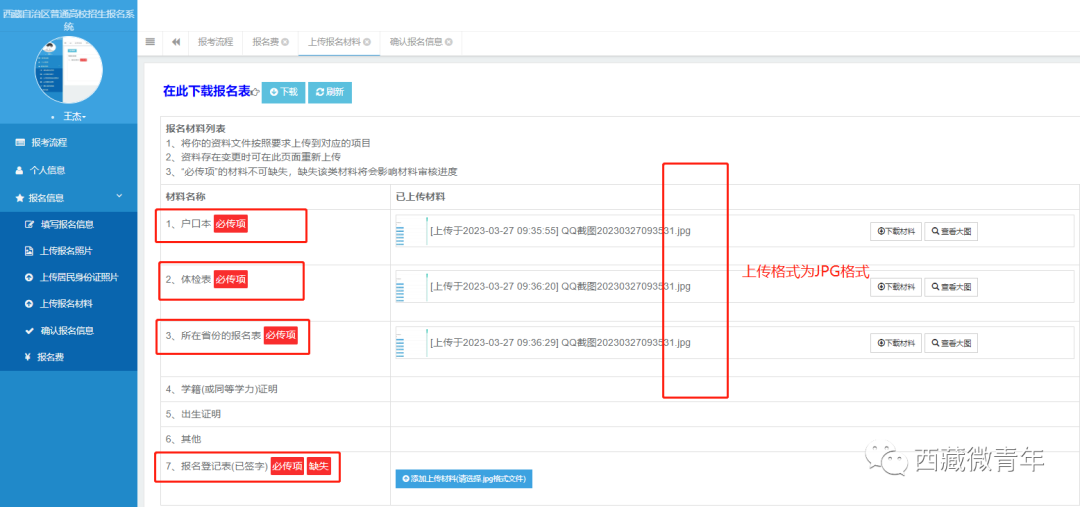Open 报考流程 in the left sidebar
This screenshot has width=1080, height=507.
point(48,143)
